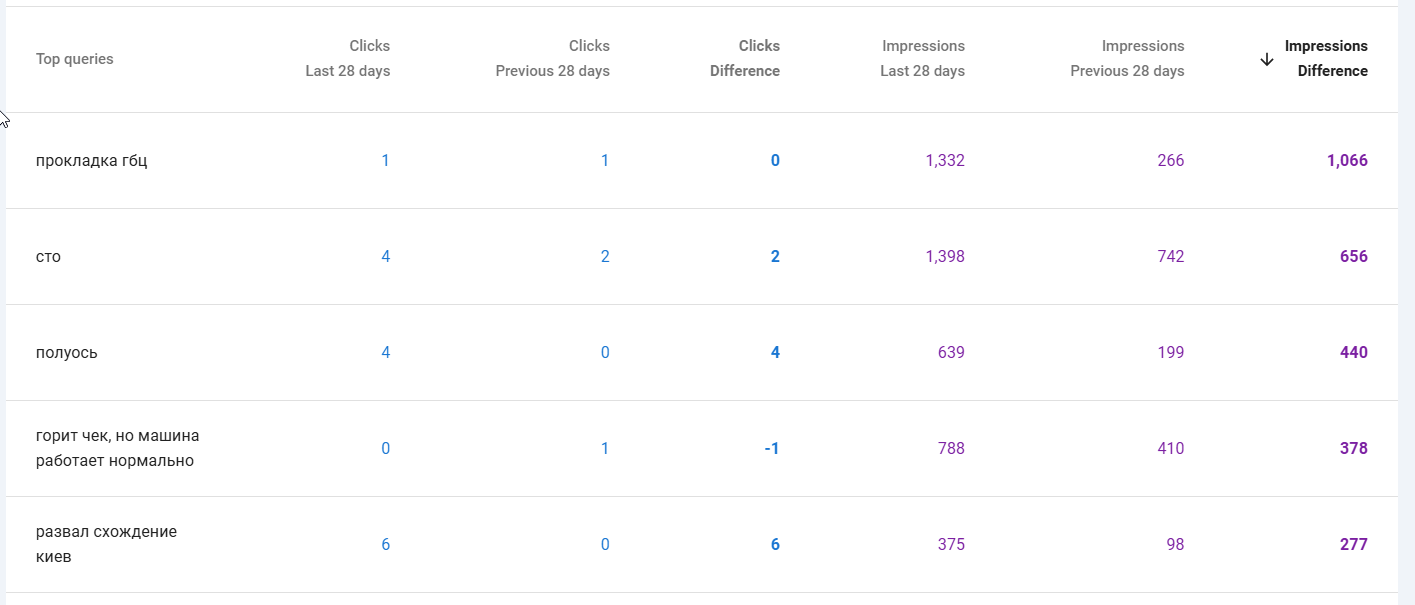
Task: Click the Top queries column header
Action: coord(75,59)
